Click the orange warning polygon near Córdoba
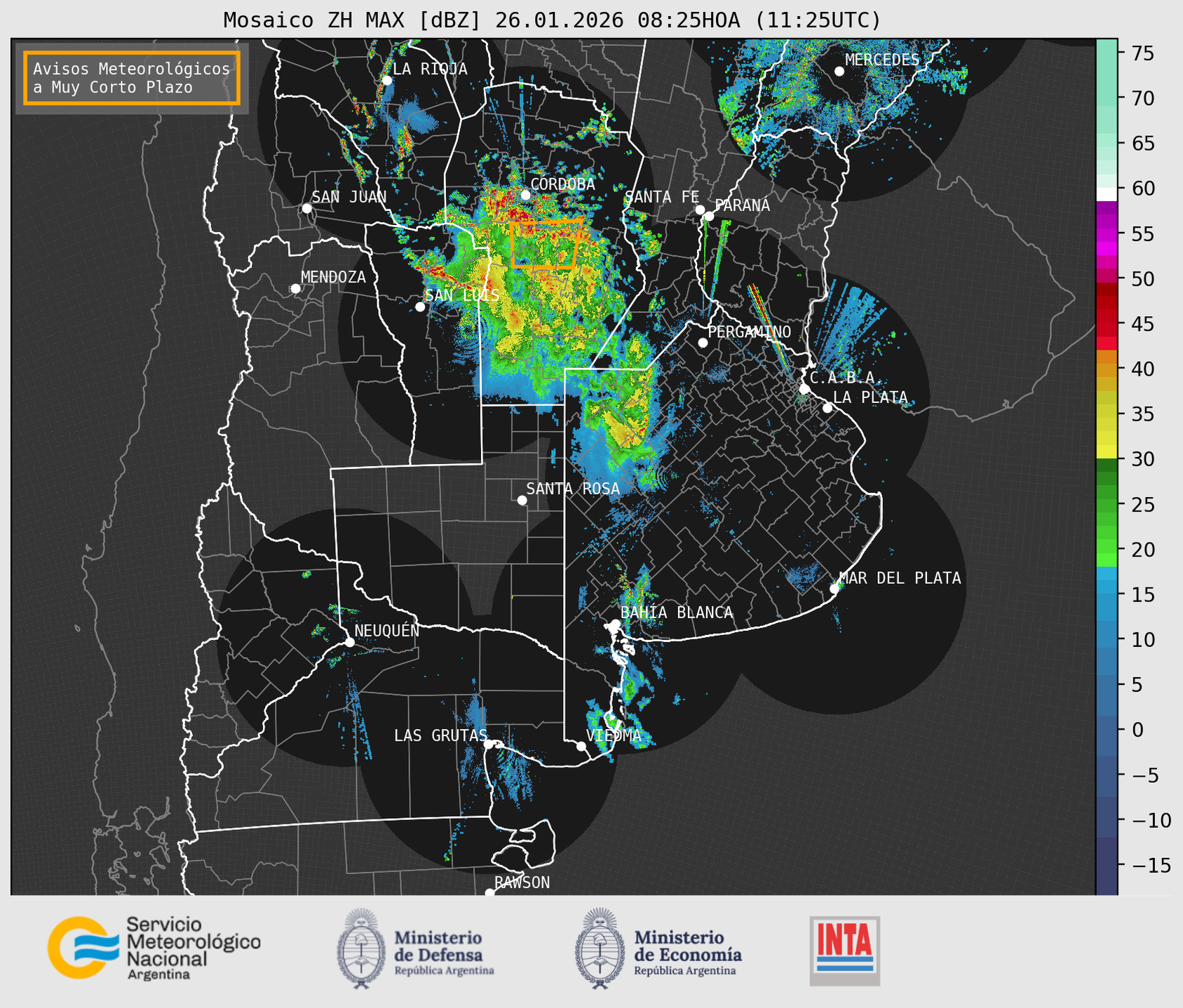 point(546,243)
